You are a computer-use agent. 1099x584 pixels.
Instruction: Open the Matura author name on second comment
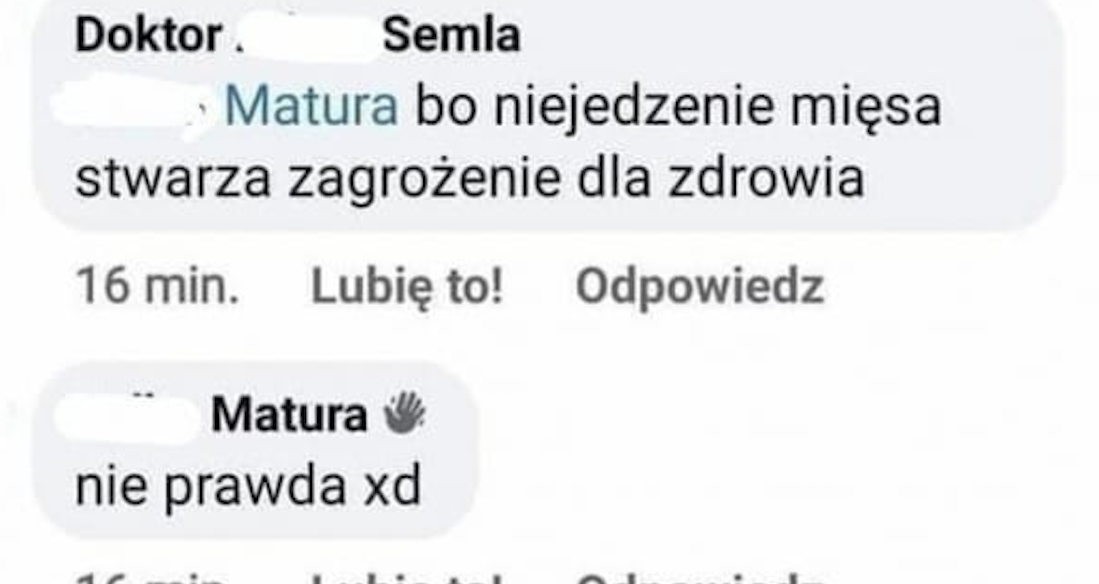coord(288,414)
